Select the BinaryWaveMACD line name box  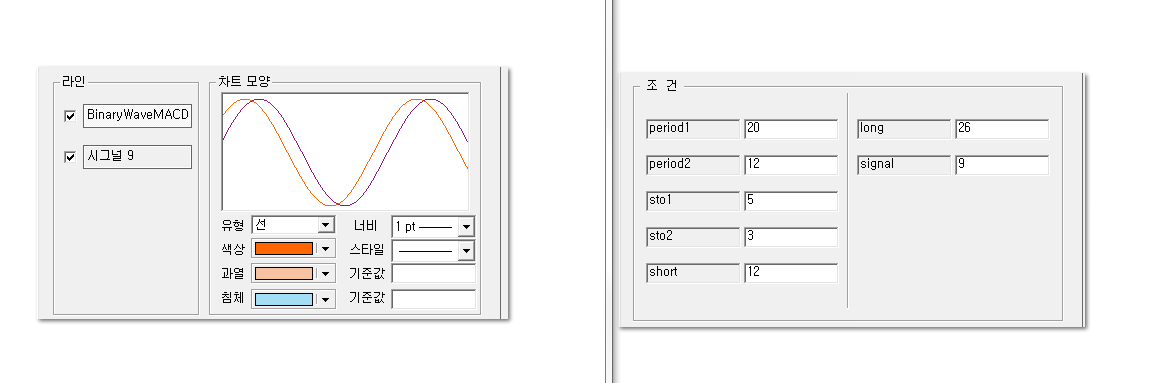(137, 116)
